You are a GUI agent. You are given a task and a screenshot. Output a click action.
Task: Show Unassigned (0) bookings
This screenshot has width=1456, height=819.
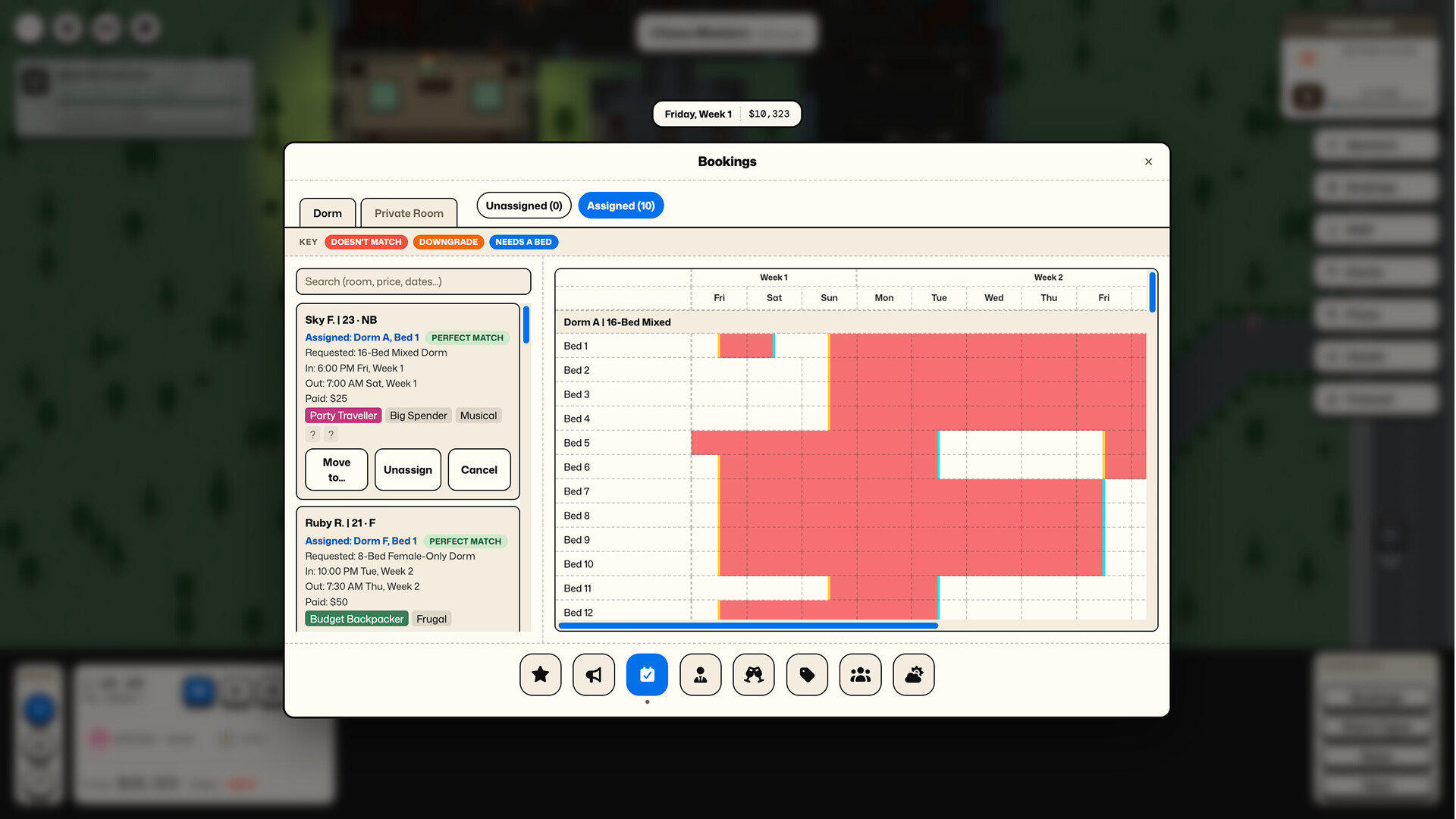[524, 206]
